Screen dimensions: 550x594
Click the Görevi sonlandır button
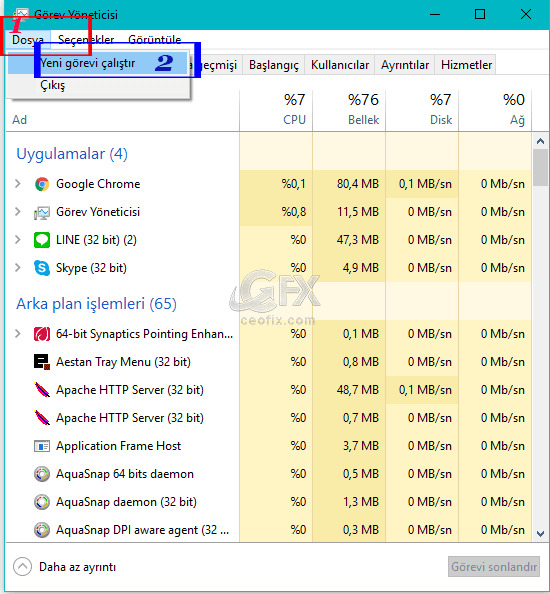(494, 567)
